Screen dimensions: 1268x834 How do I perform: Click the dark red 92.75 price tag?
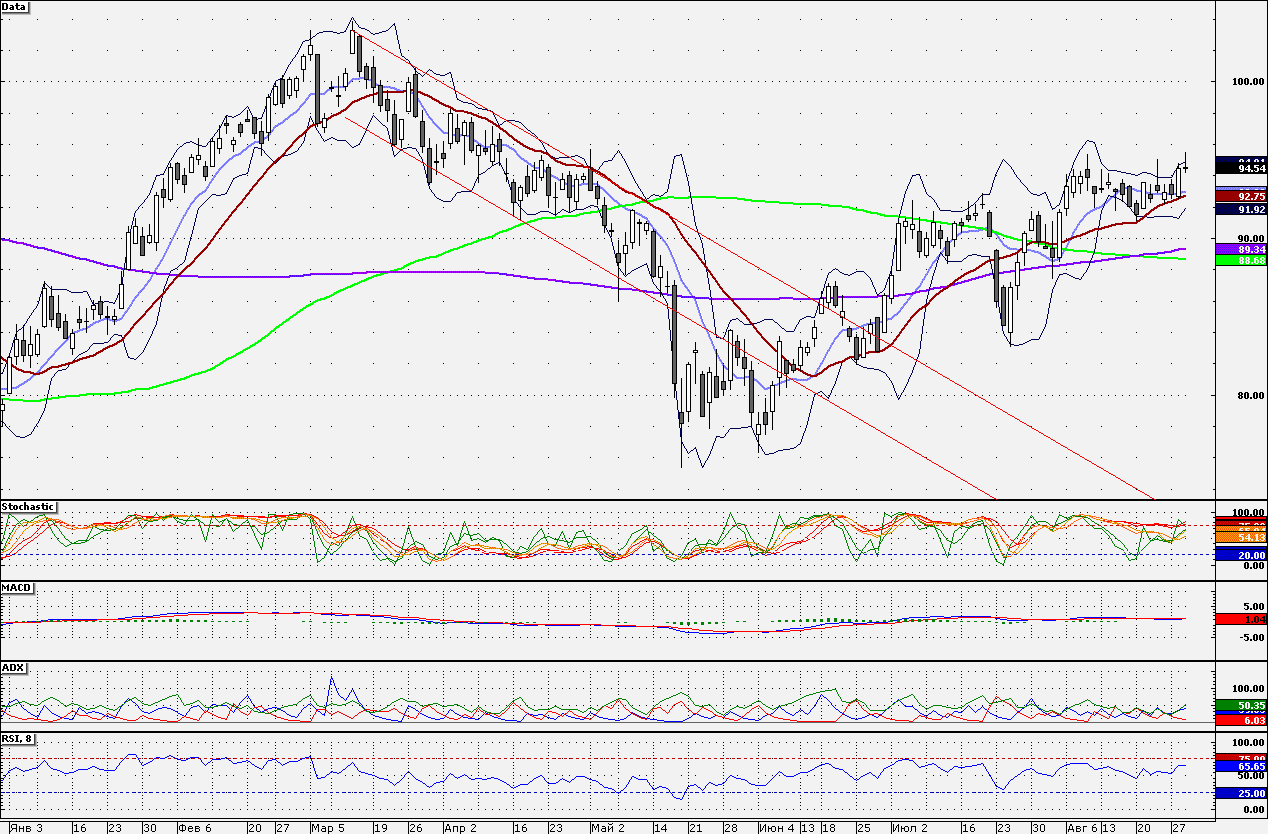(1242, 197)
